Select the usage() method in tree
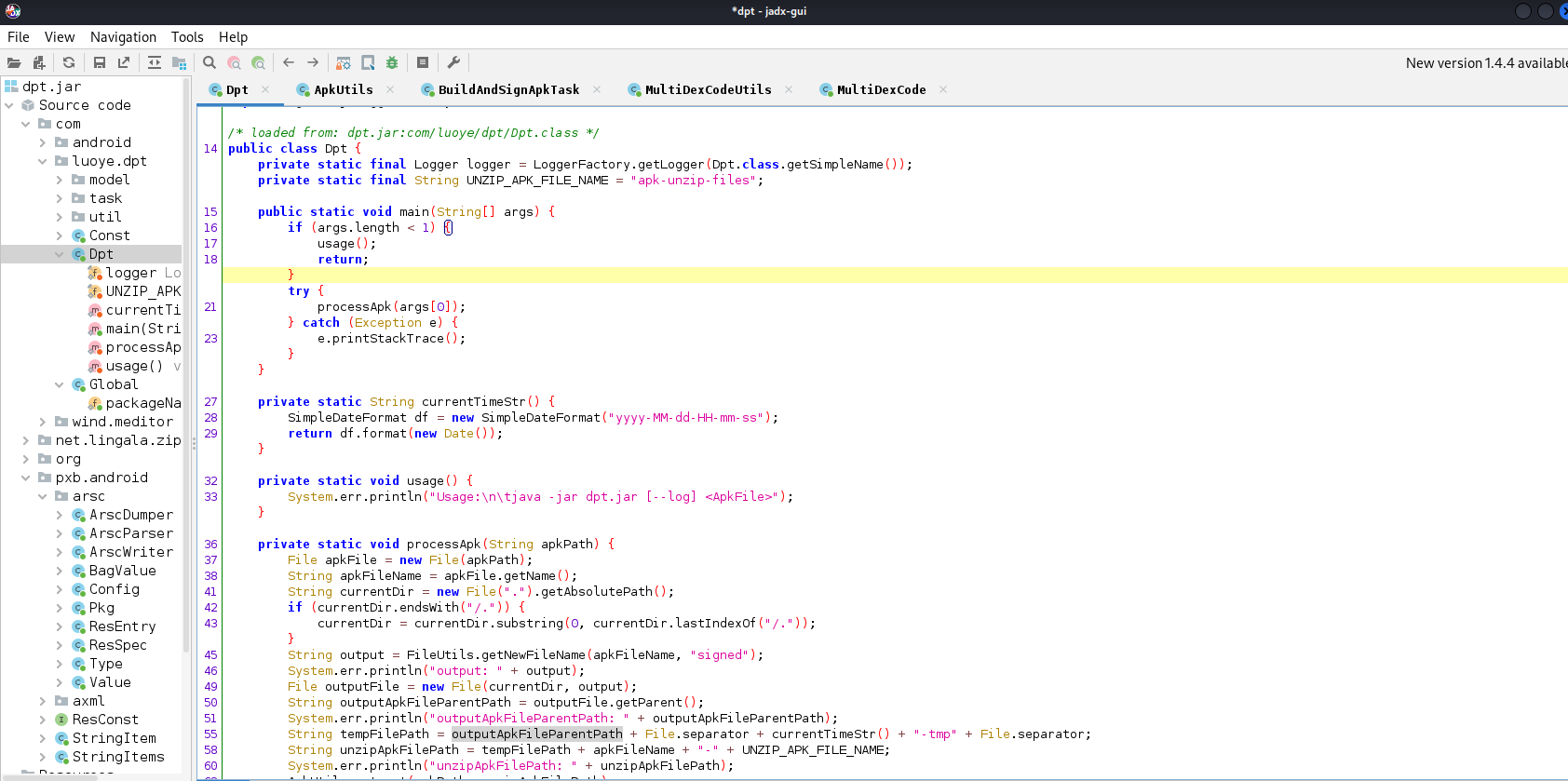The width and height of the screenshot is (1568, 781). point(134,366)
